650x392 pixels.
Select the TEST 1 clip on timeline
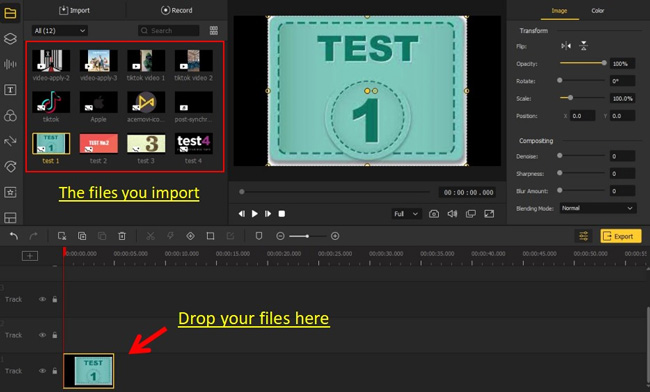(x=89, y=371)
